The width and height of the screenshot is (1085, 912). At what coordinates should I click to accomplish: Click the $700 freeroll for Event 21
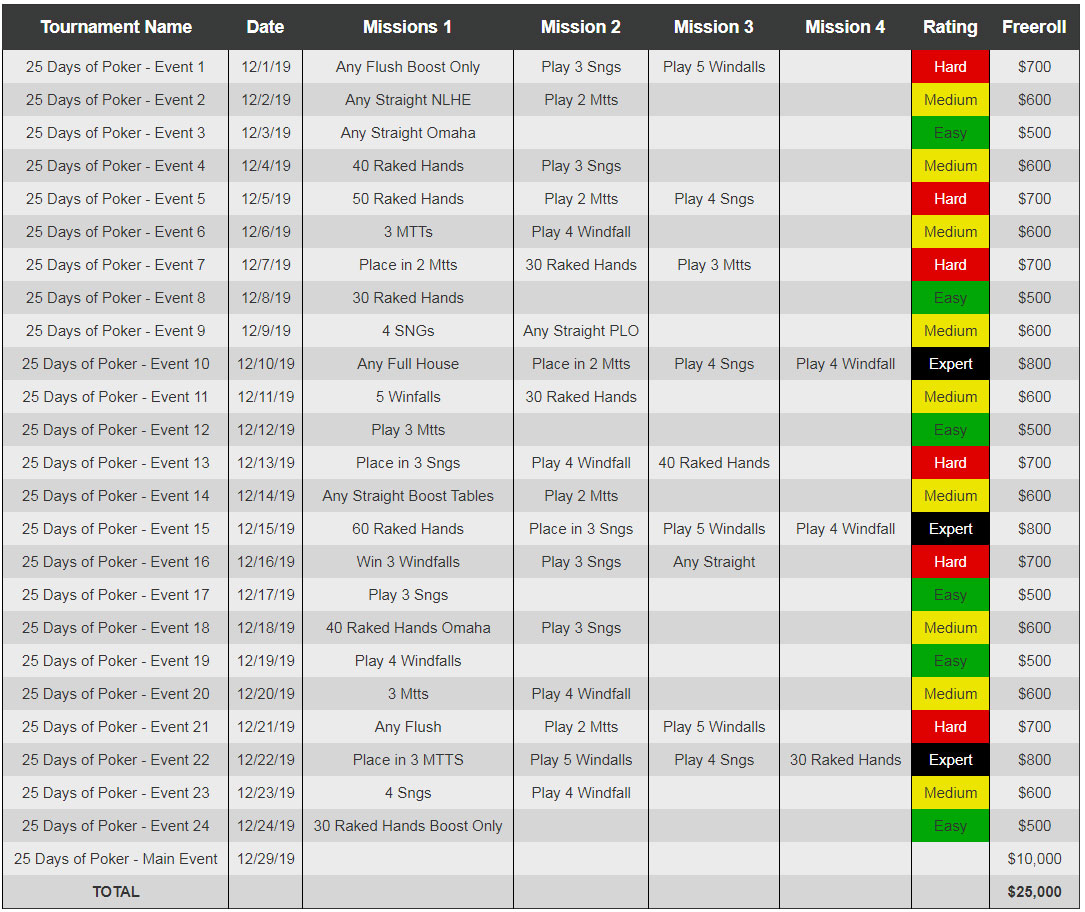click(x=1034, y=727)
